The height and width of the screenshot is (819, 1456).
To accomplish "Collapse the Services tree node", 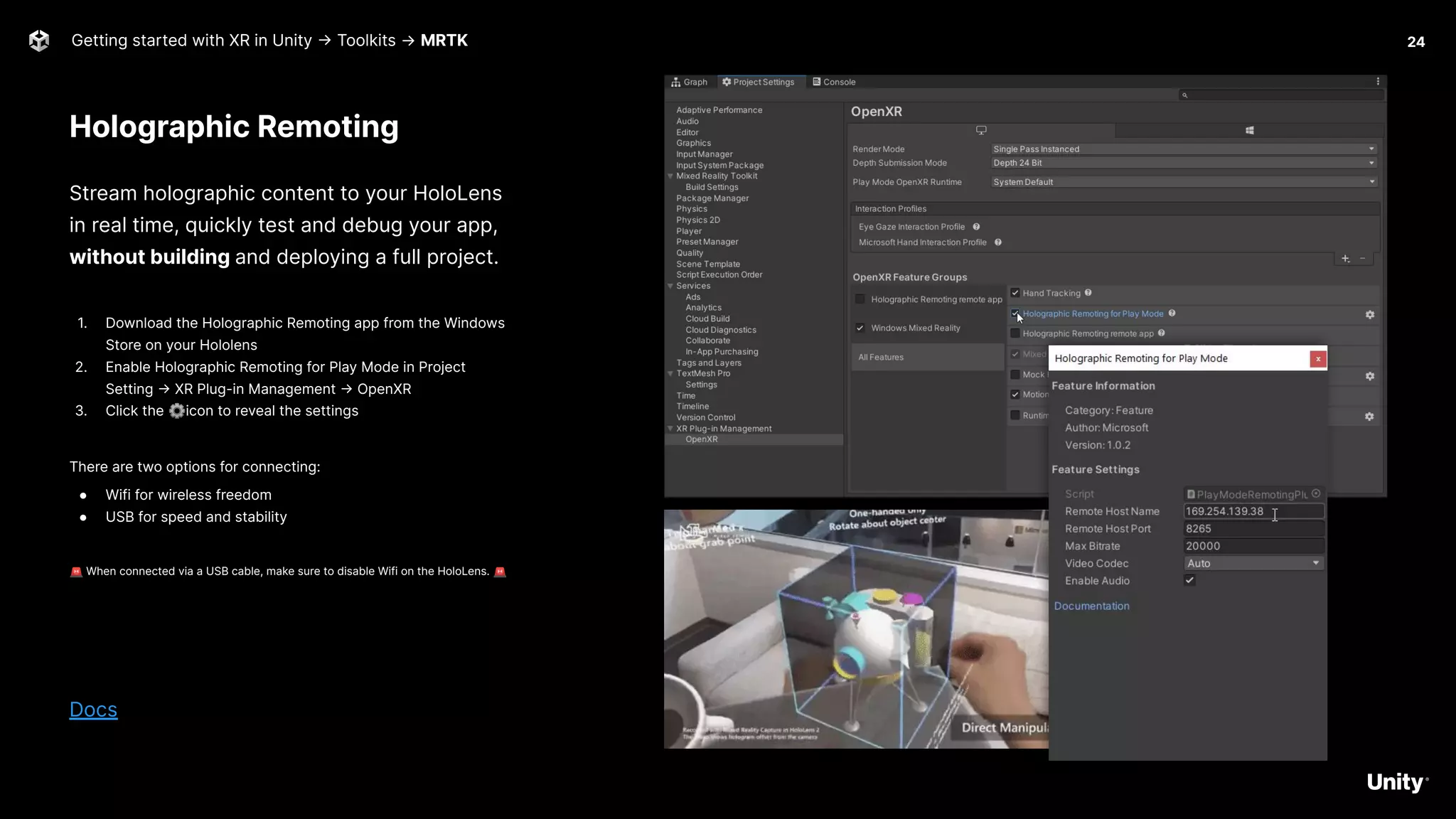I will click(670, 286).
